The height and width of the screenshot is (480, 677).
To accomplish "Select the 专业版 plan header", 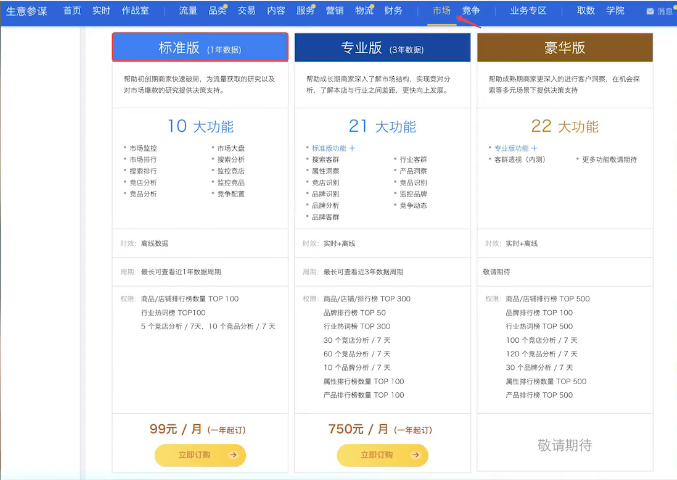I will 383,48.
